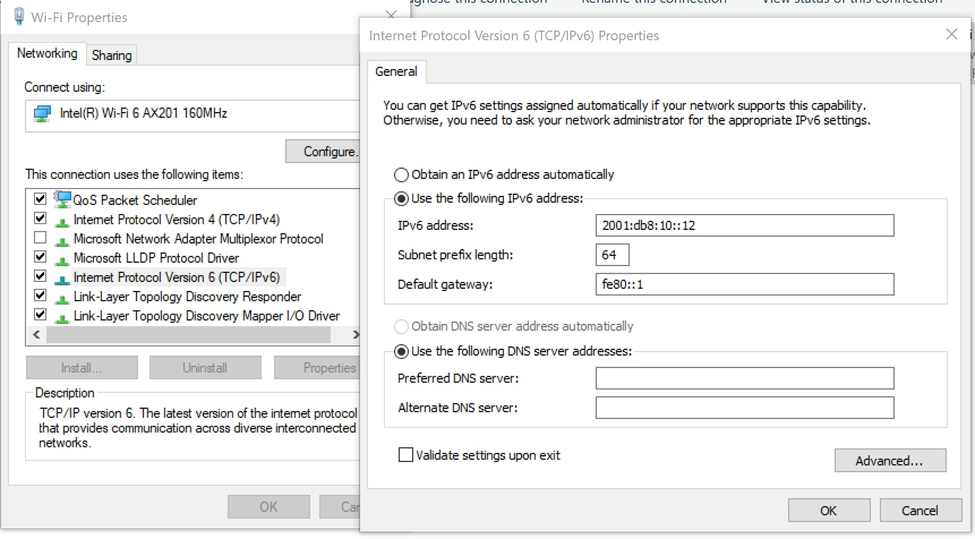Click the Preferred DNS server field
This screenshot has height=539, width=975.
744,378
